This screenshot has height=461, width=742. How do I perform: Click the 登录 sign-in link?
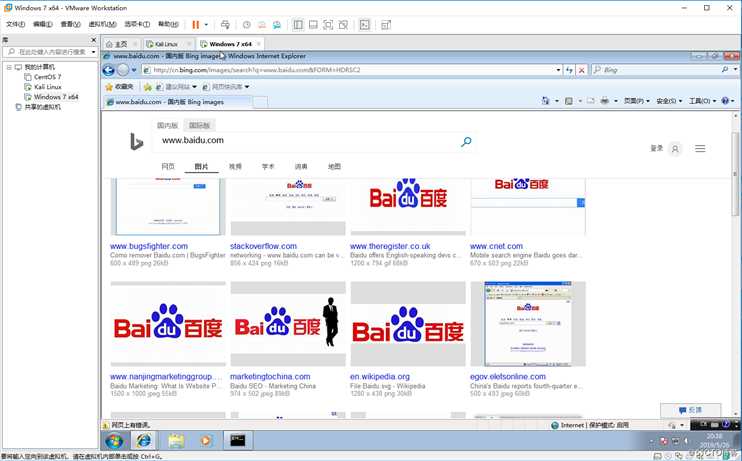[656, 148]
